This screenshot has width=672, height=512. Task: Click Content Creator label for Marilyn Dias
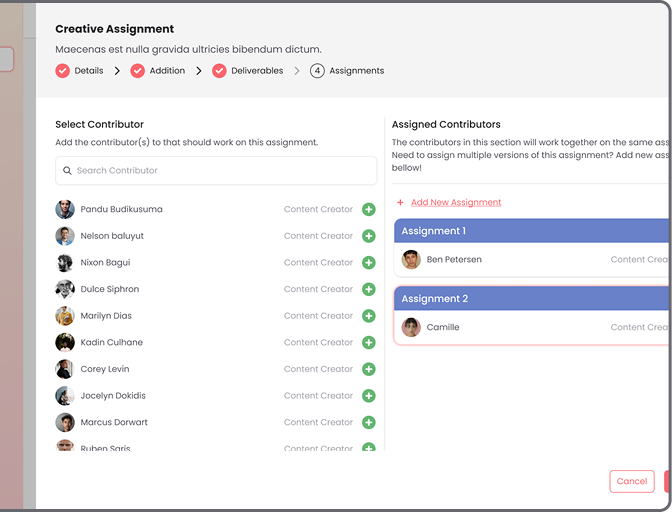pyautogui.click(x=318, y=316)
